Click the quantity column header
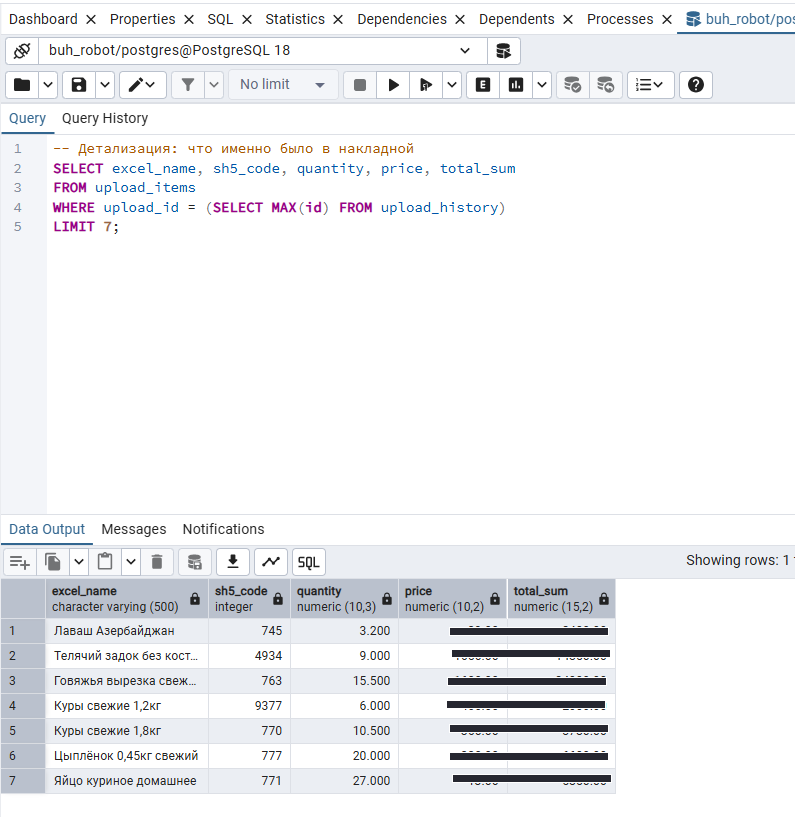This screenshot has width=795, height=817. click(x=344, y=599)
